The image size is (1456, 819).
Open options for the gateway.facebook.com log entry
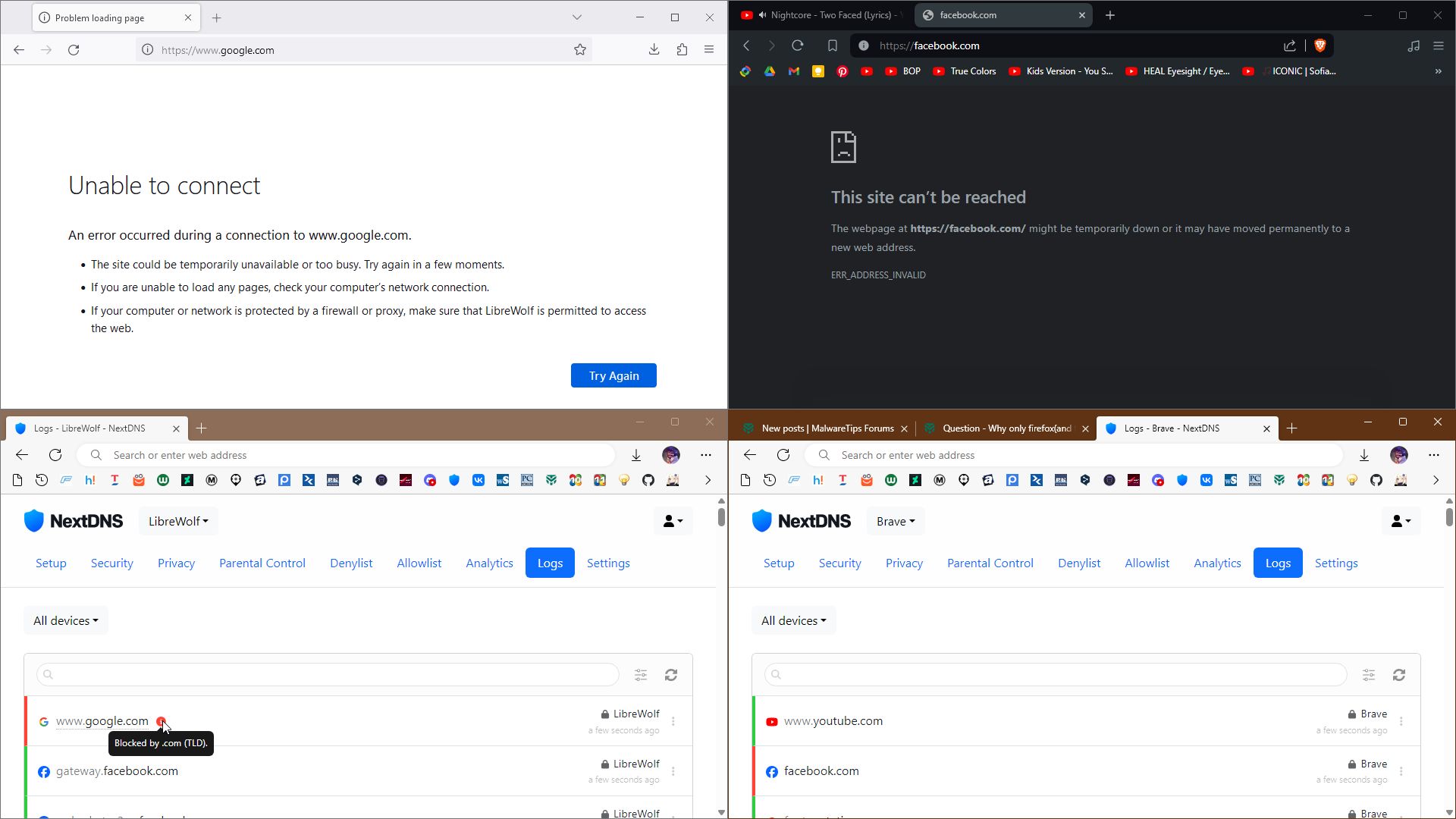point(673,771)
